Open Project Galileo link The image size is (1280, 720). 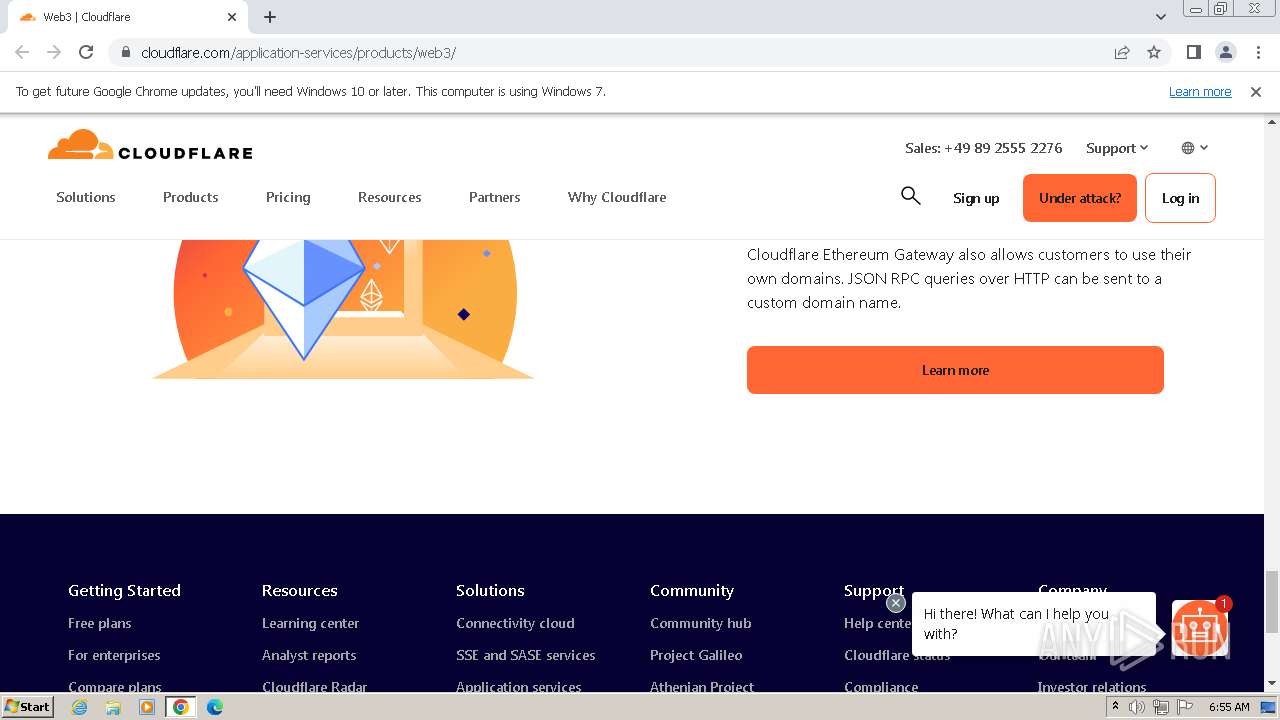[696, 655]
